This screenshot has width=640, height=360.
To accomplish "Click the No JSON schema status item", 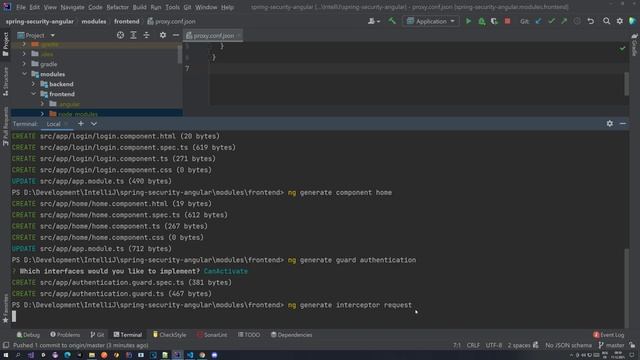I will 568,345.
